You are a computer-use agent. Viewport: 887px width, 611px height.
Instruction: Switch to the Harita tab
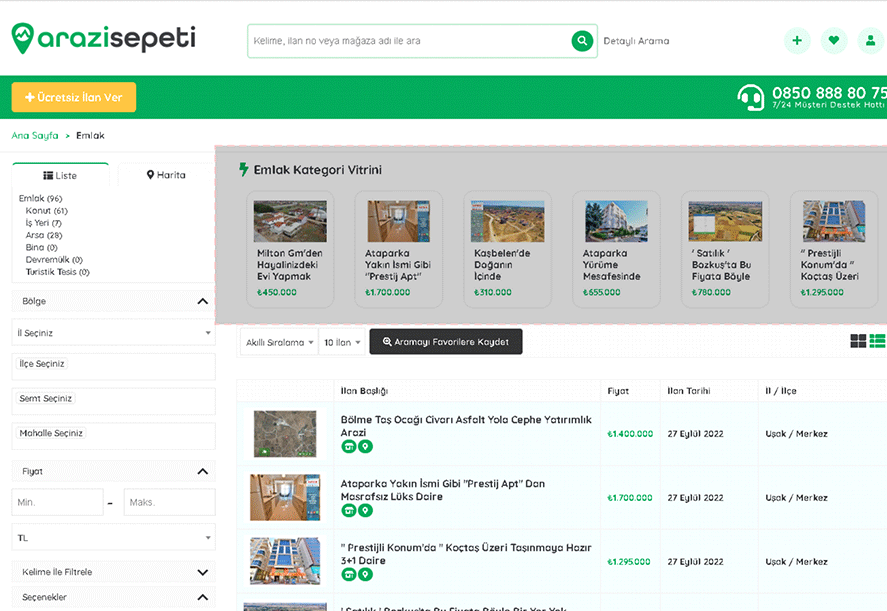coord(166,175)
